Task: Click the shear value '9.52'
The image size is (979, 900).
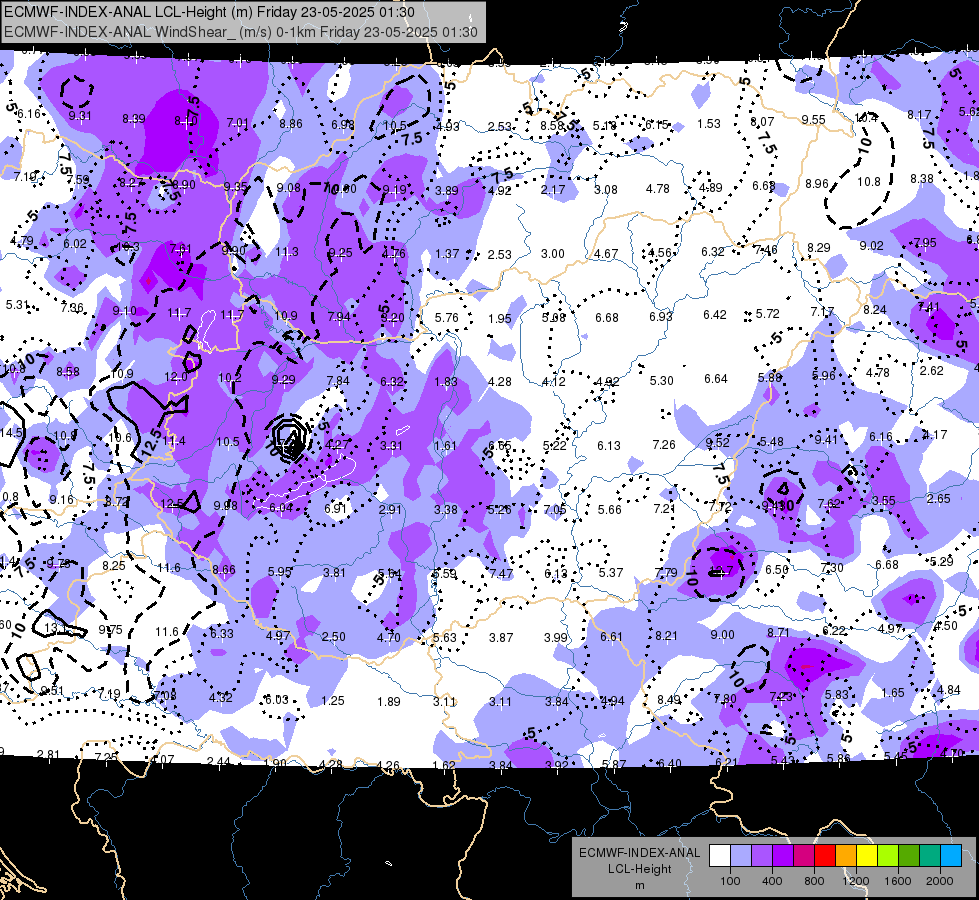Action: click(x=717, y=442)
